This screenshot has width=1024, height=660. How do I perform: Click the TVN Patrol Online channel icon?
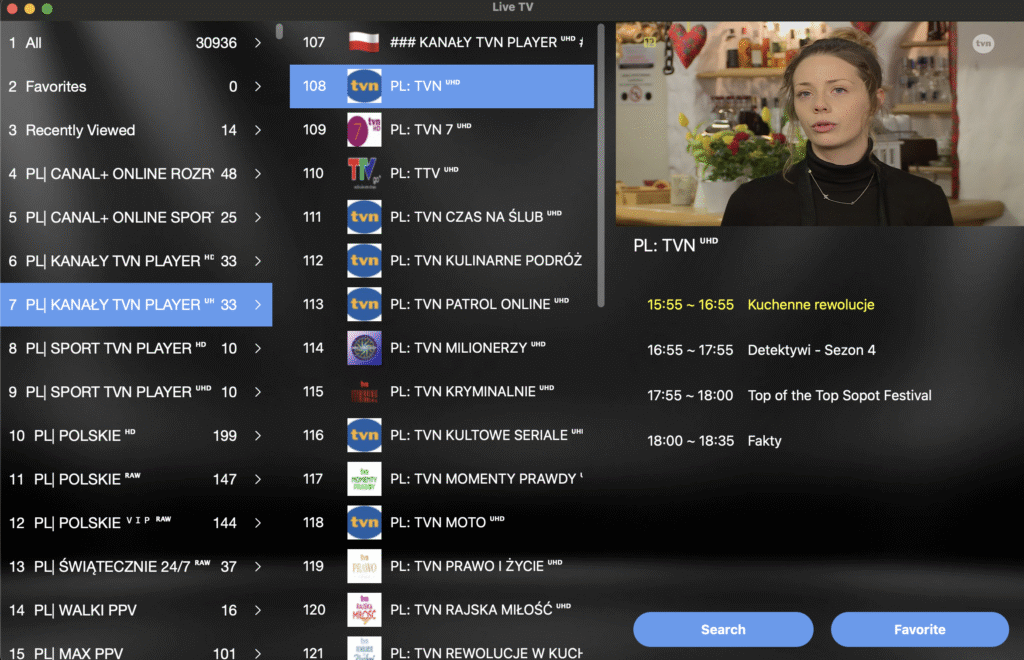click(363, 304)
